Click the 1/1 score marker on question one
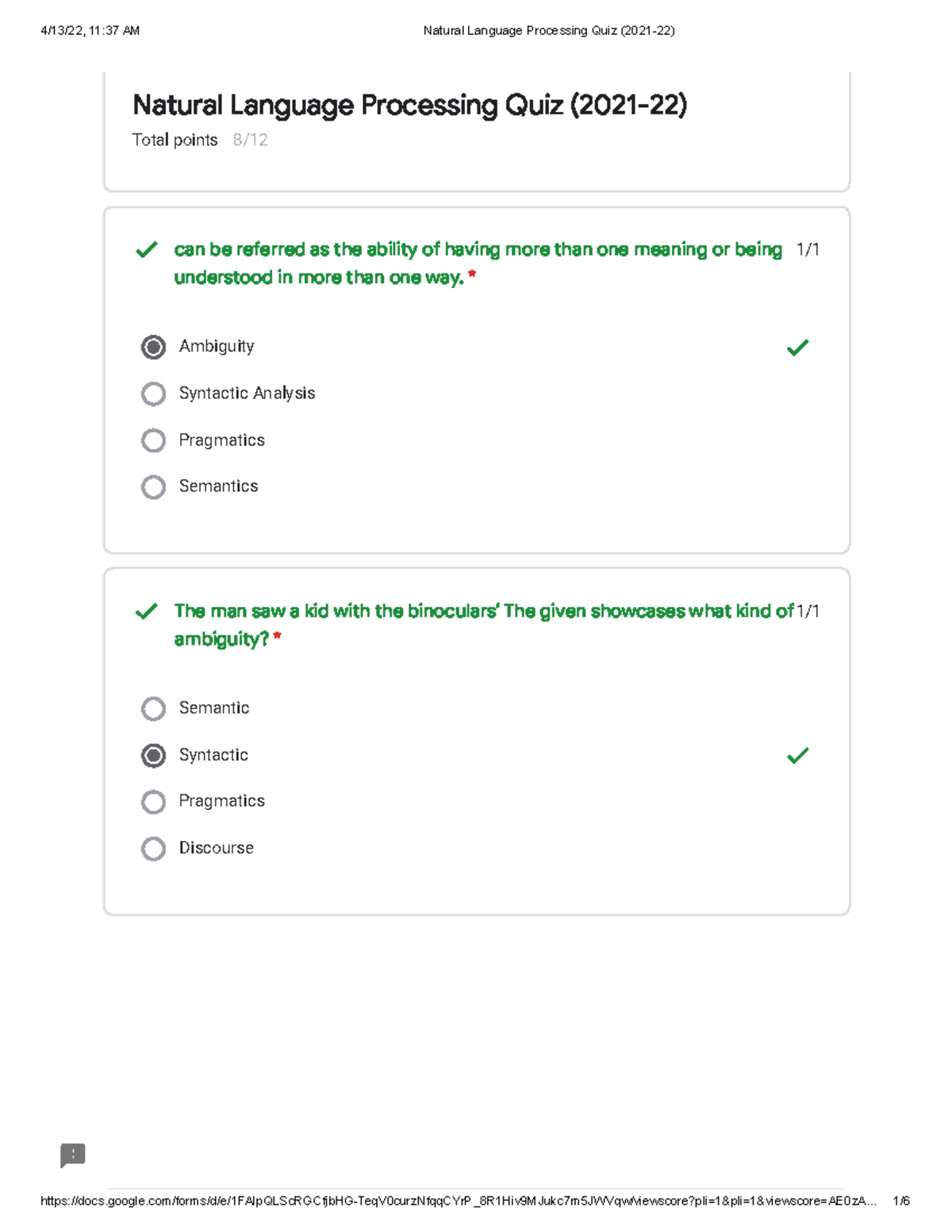Viewport: 952px width, 1232px height. pos(808,249)
